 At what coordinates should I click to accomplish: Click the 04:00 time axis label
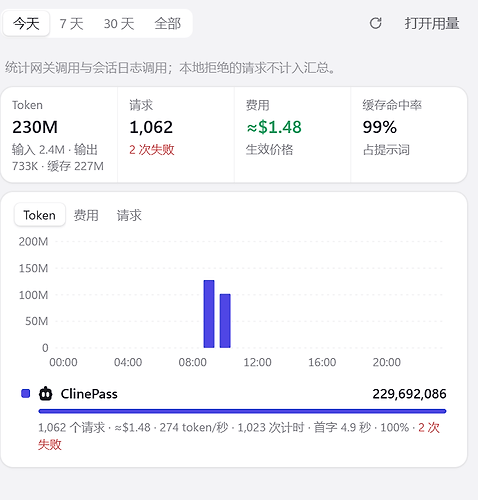[128, 362]
